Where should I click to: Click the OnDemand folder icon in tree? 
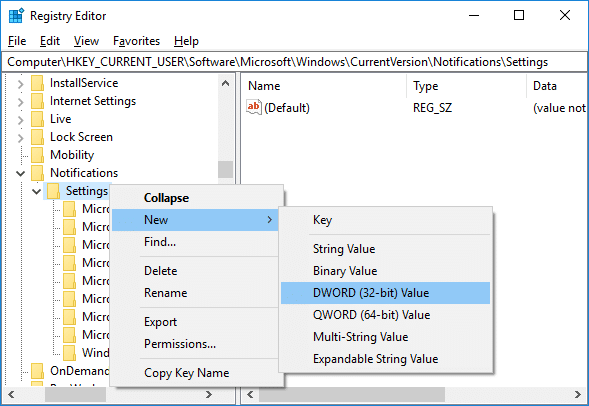click(38, 371)
